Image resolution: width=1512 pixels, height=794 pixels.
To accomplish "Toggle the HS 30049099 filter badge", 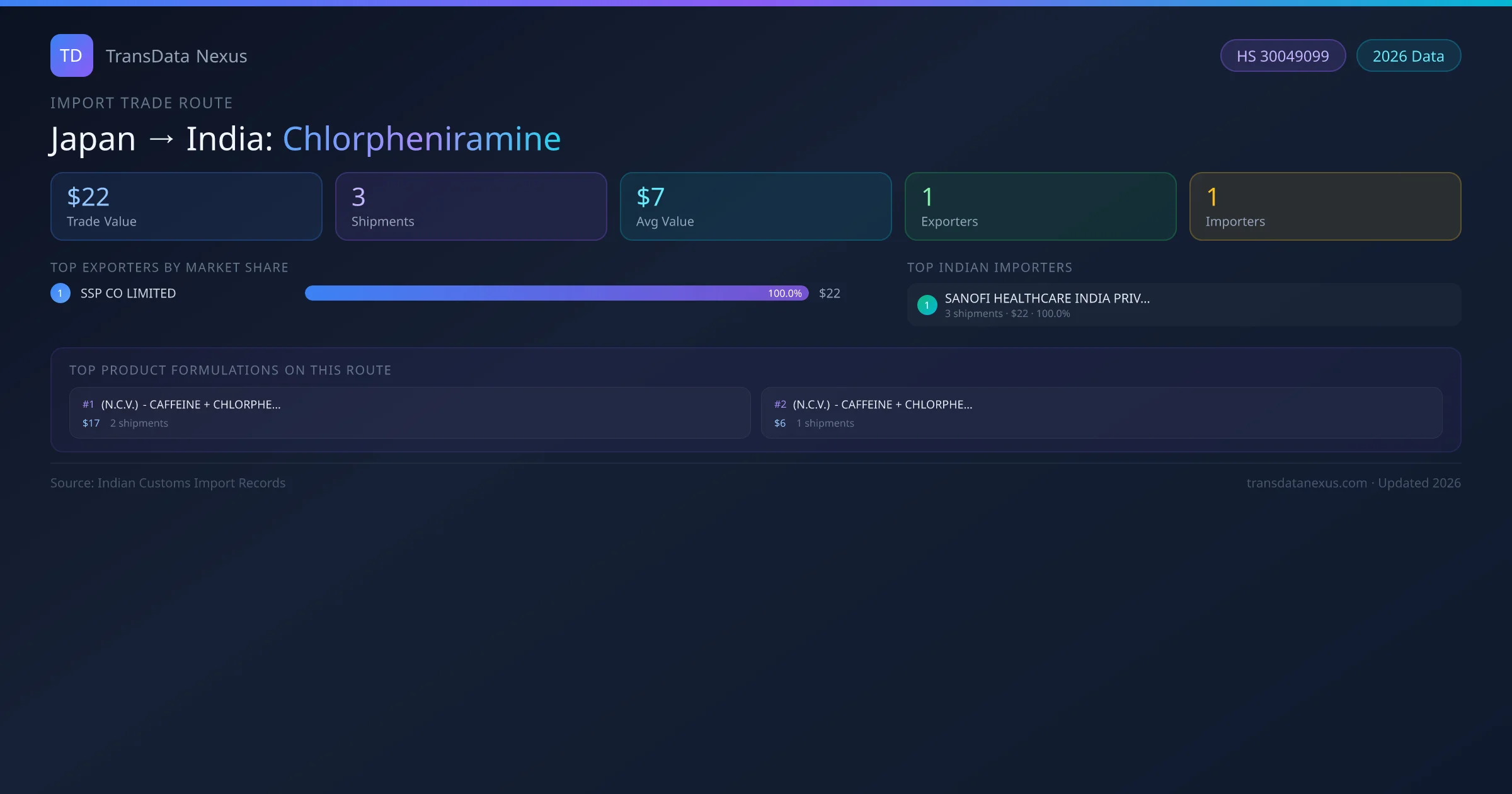I will 1283,55.
